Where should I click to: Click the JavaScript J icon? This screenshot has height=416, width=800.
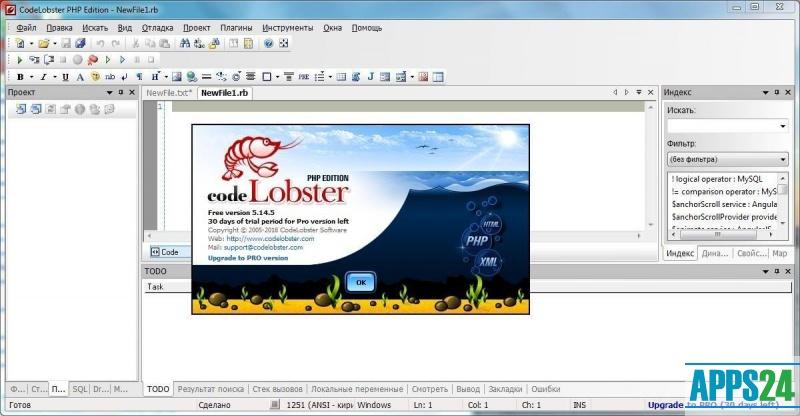(x=371, y=77)
